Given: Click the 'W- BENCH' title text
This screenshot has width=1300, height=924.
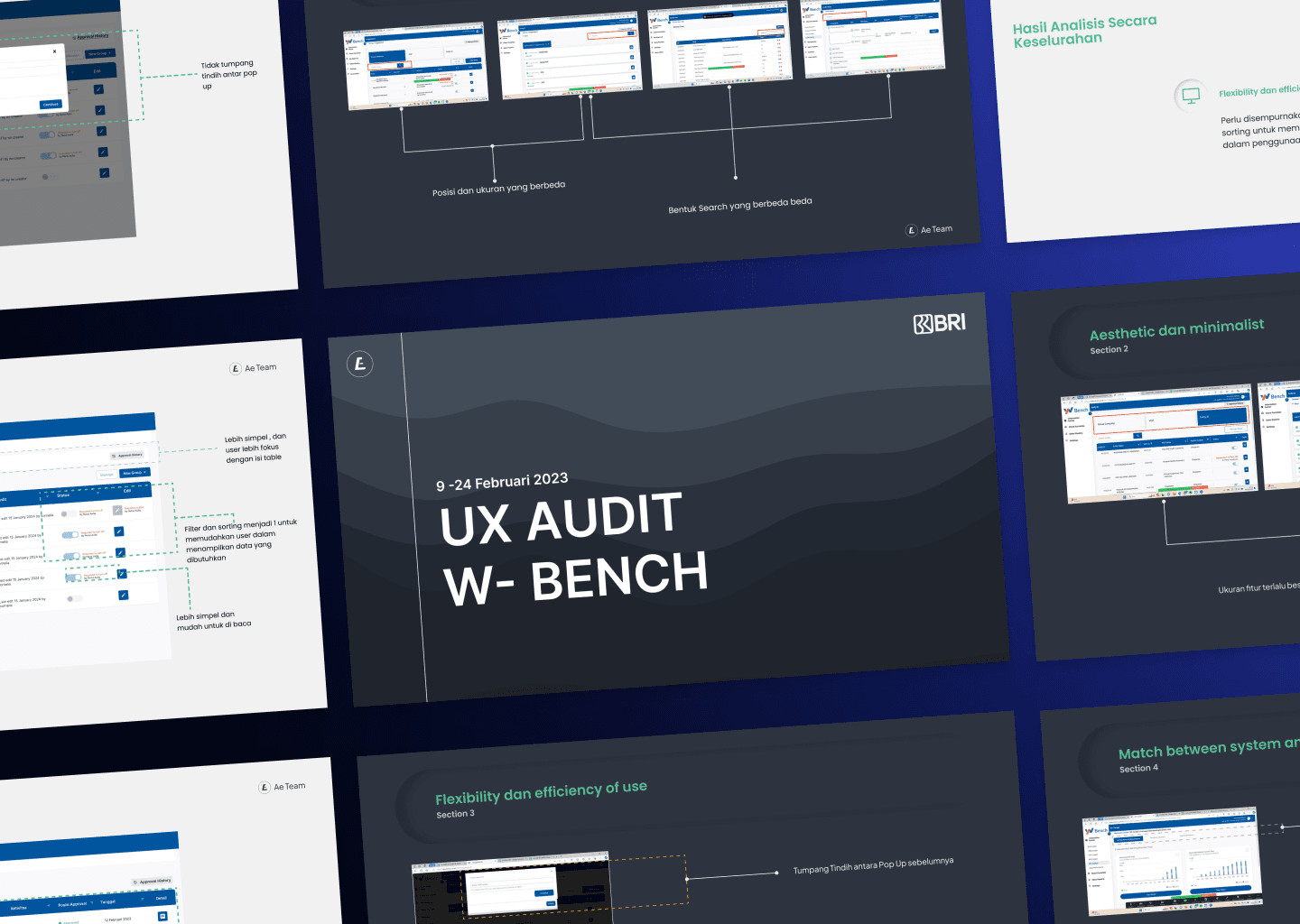Looking at the screenshot, I should (x=576, y=579).
